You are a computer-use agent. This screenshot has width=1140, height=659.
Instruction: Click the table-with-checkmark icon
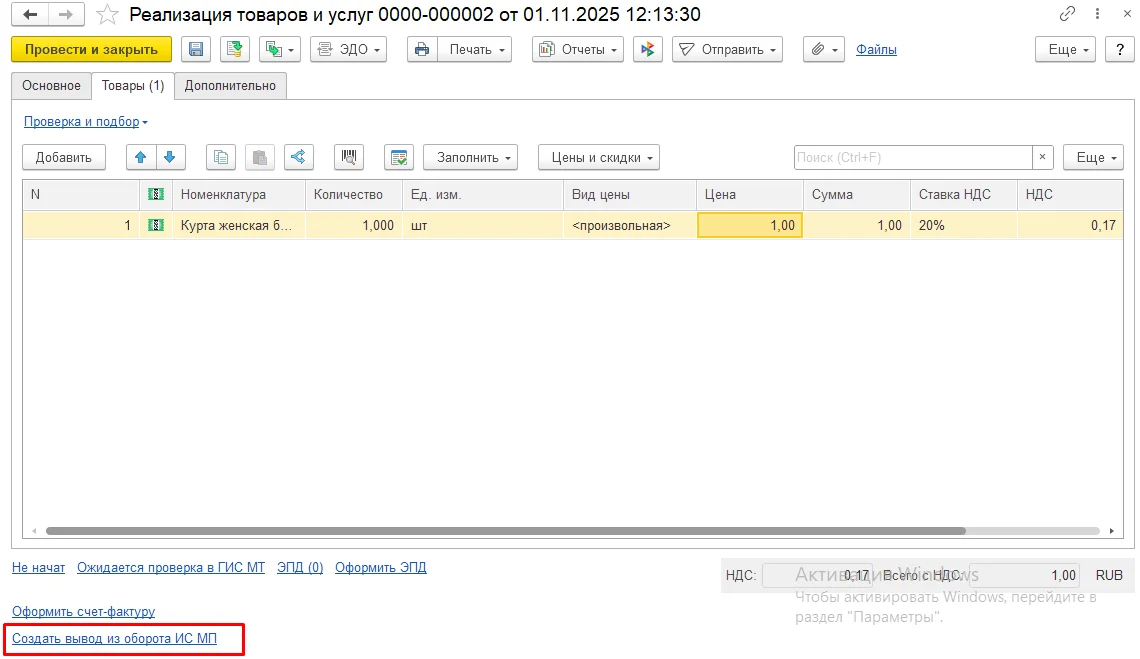pyautogui.click(x=398, y=157)
